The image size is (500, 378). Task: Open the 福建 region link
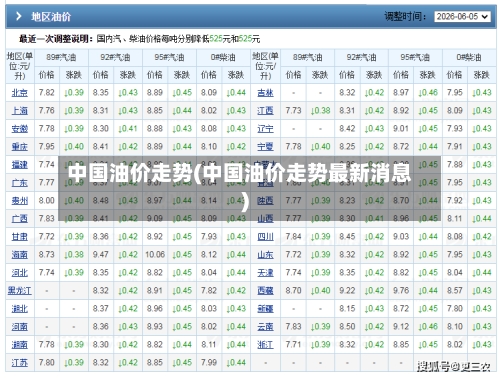coord(20,165)
